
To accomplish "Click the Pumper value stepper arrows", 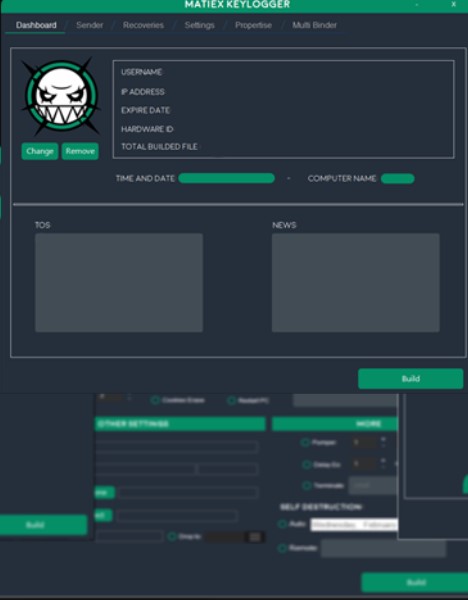I will pos(383,442).
